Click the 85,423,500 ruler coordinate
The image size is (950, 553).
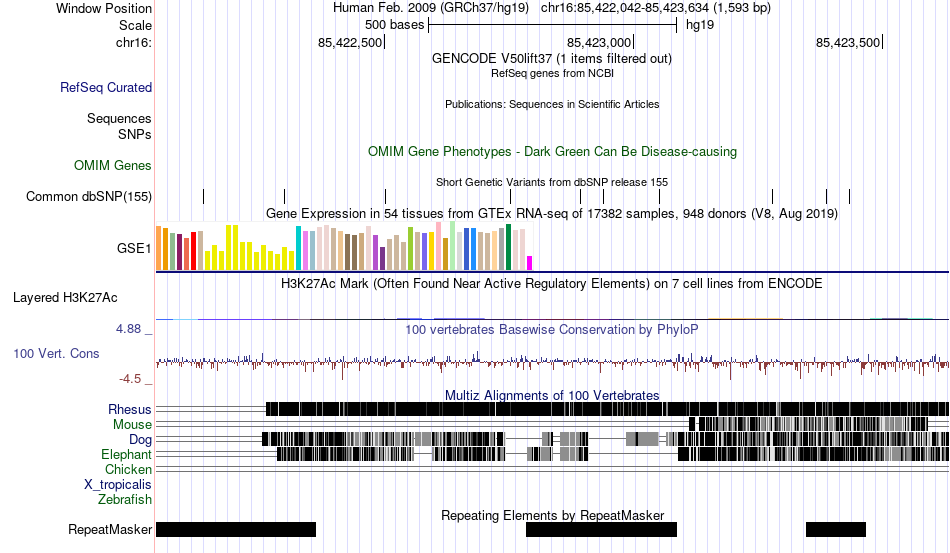click(x=848, y=42)
